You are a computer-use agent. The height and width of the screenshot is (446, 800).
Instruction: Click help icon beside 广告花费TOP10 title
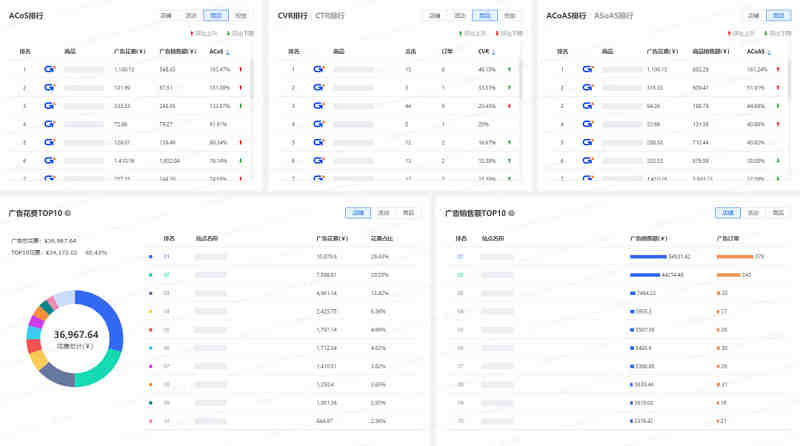67,214
